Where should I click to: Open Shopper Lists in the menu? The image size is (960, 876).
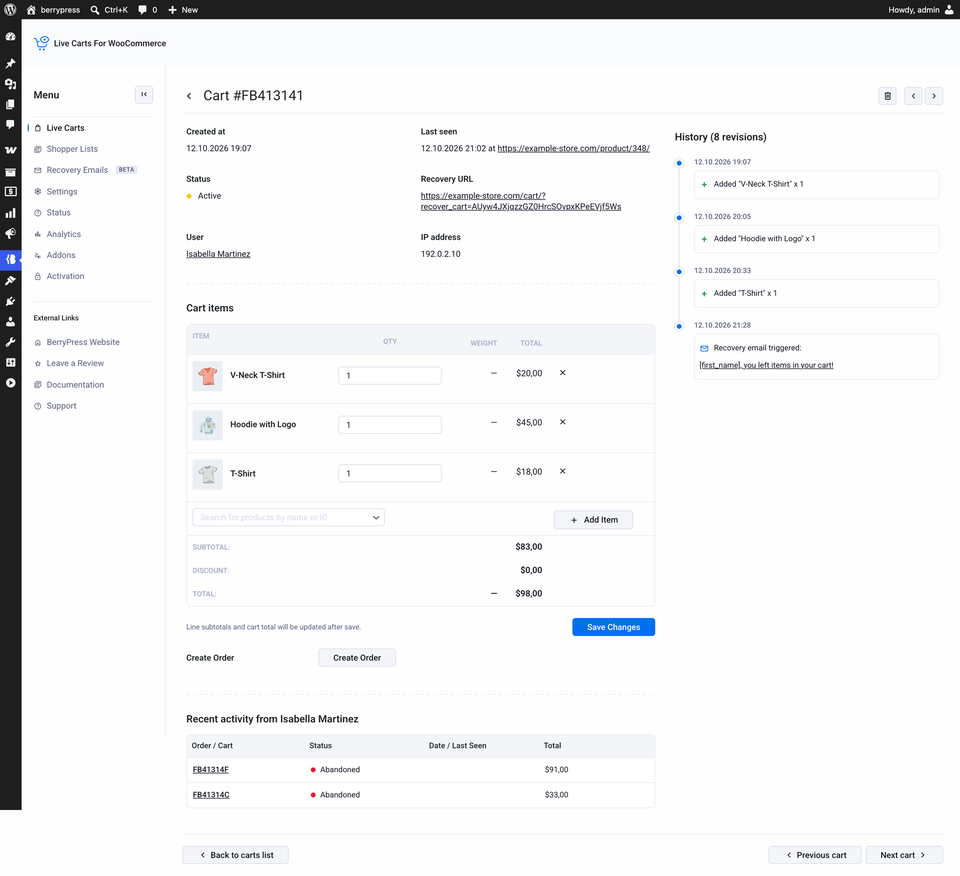[x=72, y=149]
